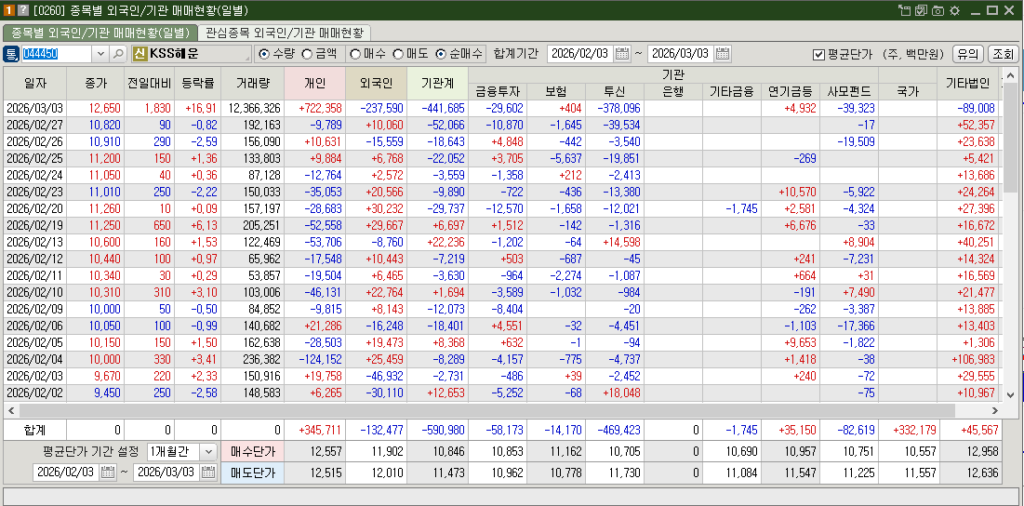The image size is (1024, 506).
Task: Click the 외국인 column header
Action: coord(375,81)
